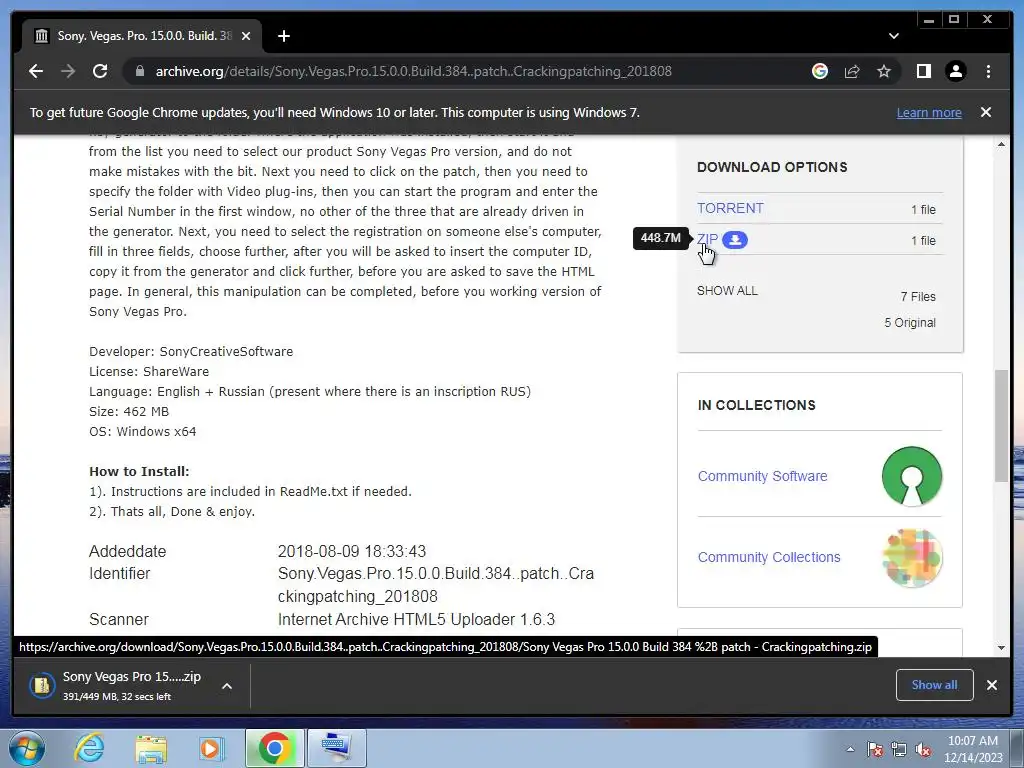Image resolution: width=1024 pixels, height=768 pixels.
Task: Click the 'OS: Windows x64' line
Action: click(142, 432)
